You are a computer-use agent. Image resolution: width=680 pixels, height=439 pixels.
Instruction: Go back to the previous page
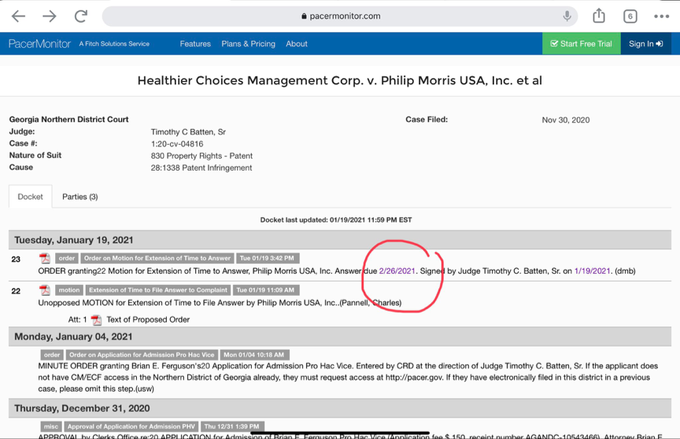click(x=18, y=16)
